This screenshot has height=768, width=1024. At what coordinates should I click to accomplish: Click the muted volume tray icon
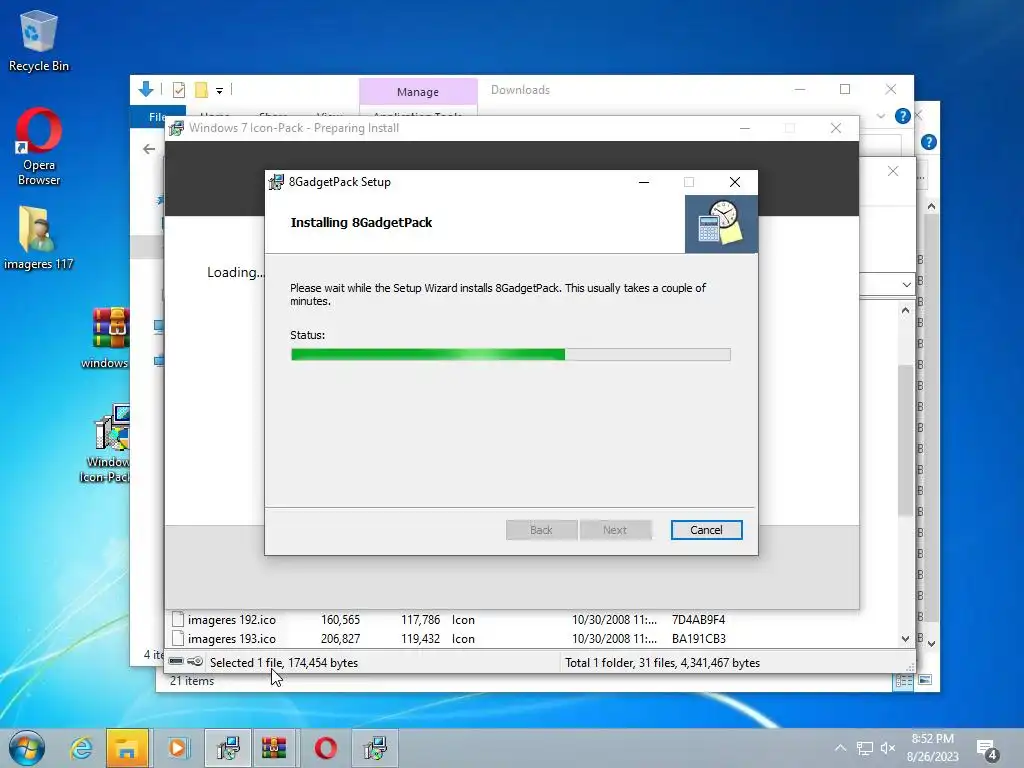[888, 748]
